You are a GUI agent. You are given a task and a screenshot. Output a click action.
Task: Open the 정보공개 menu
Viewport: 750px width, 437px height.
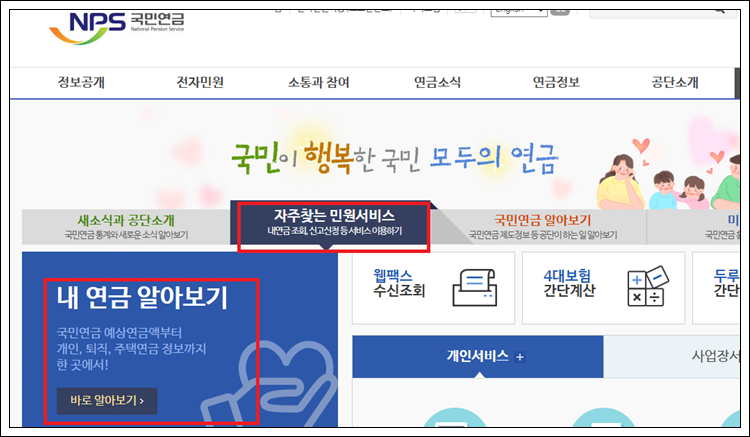tap(81, 82)
